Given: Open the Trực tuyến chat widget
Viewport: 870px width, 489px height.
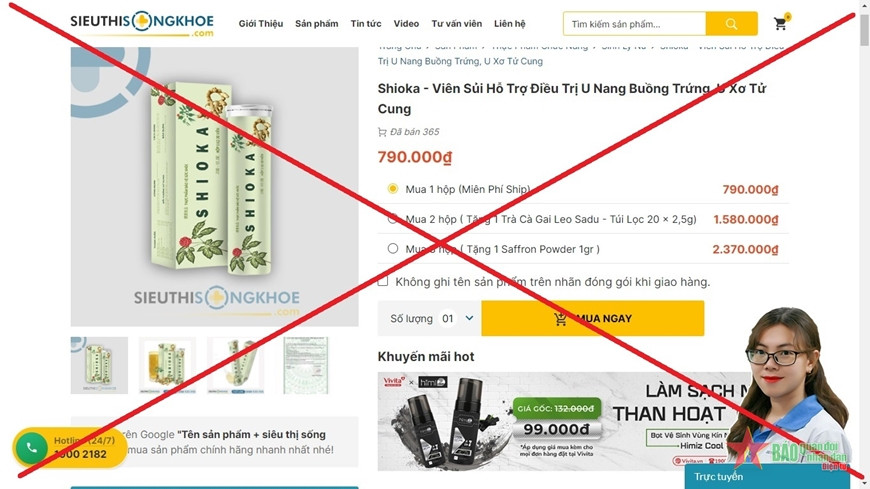Looking at the screenshot, I should [x=767, y=476].
